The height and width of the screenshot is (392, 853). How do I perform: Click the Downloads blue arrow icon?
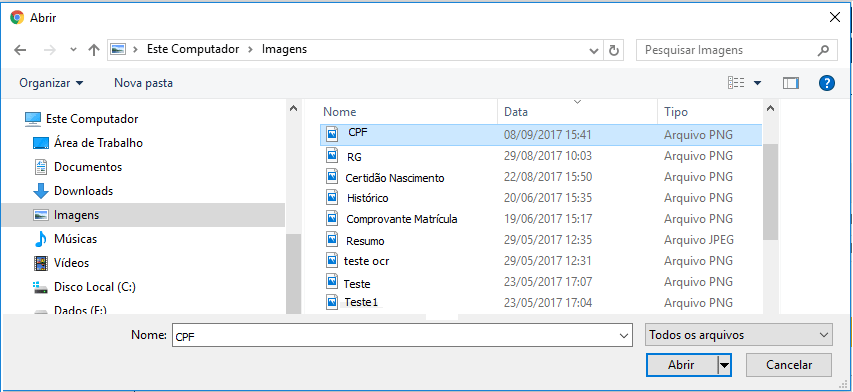(x=41, y=191)
